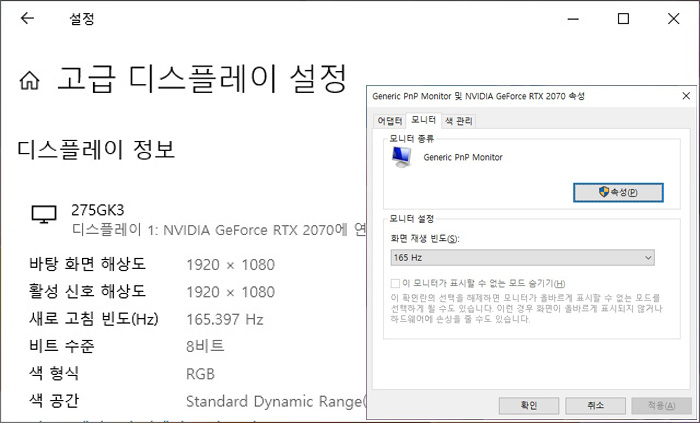Open the 화면 재생 빈도 dropdown showing 165 Hz
The height and width of the screenshot is (423, 700).
point(522,258)
